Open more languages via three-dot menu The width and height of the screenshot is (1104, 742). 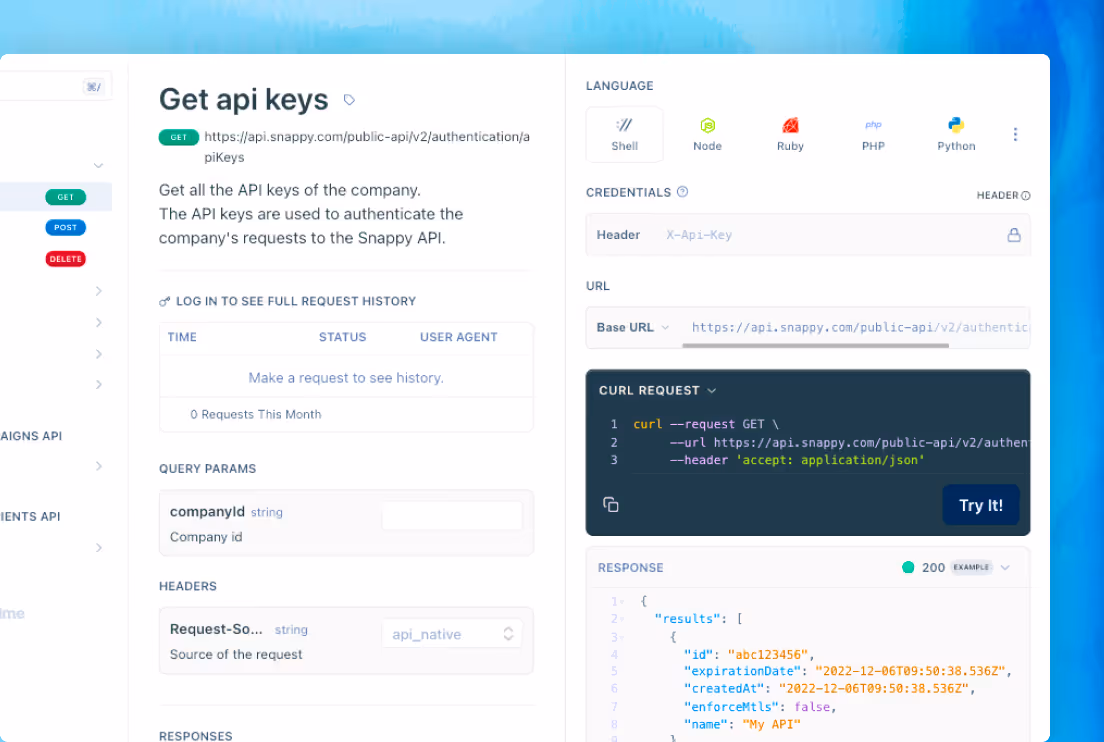1015,134
